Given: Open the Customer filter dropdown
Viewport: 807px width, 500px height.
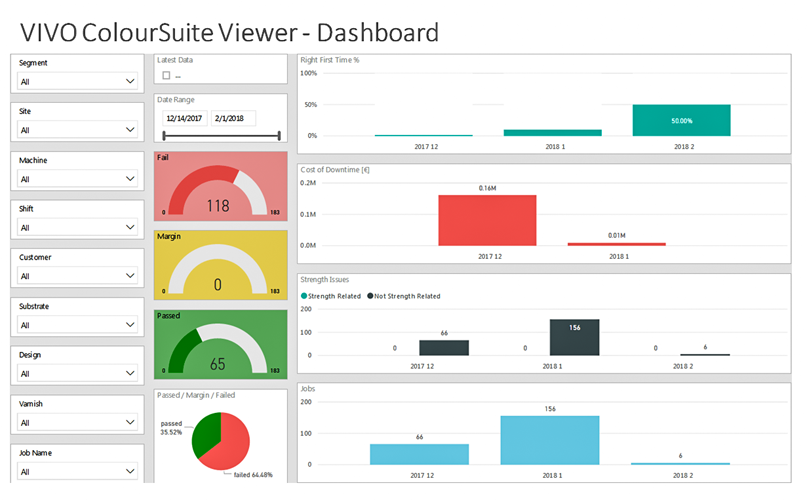Looking at the screenshot, I should [x=77, y=276].
